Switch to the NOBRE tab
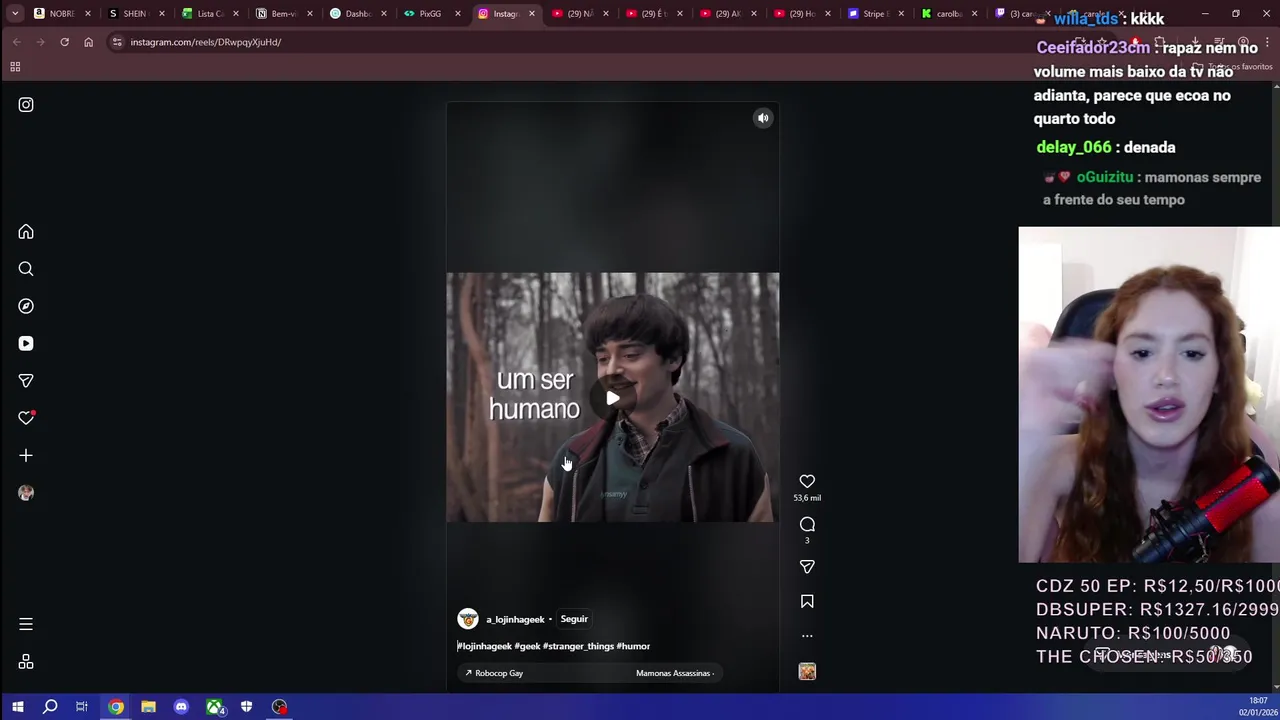 click(63, 14)
